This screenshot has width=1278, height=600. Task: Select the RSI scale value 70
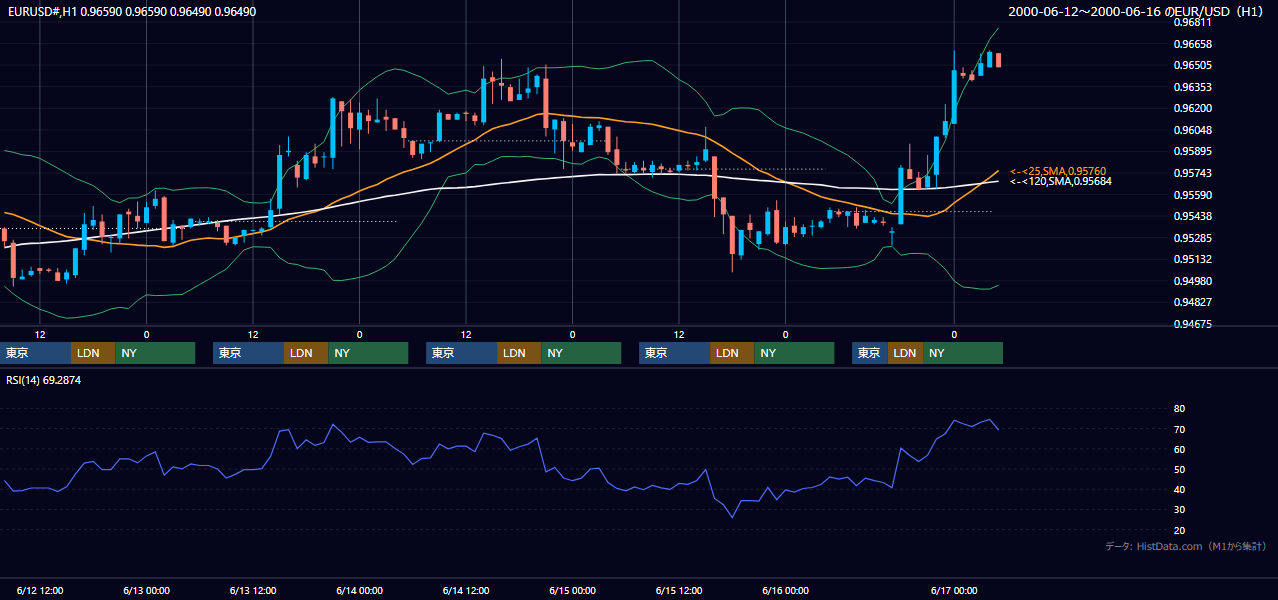pyautogui.click(x=1179, y=429)
